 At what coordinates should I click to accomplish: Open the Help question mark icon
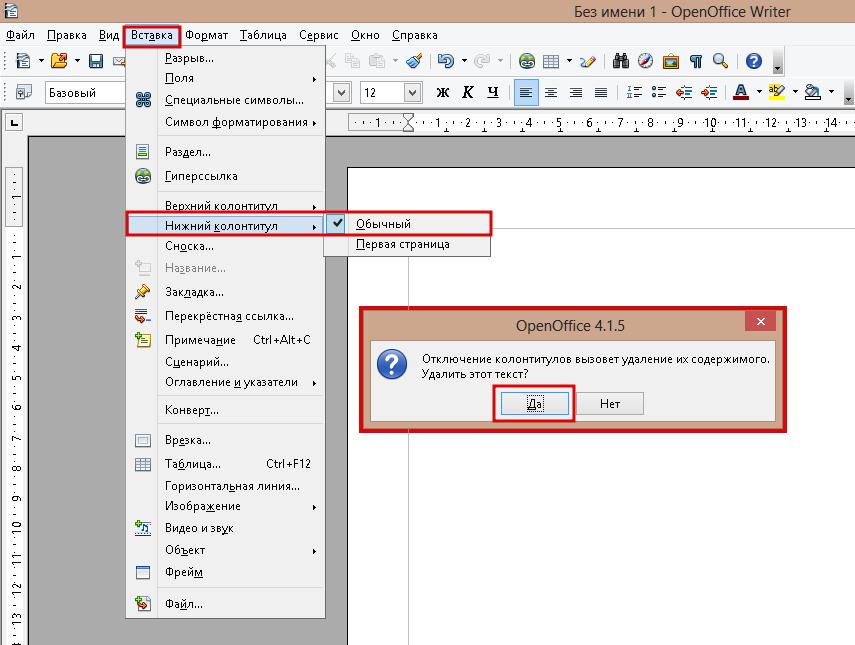tap(754, 61)
